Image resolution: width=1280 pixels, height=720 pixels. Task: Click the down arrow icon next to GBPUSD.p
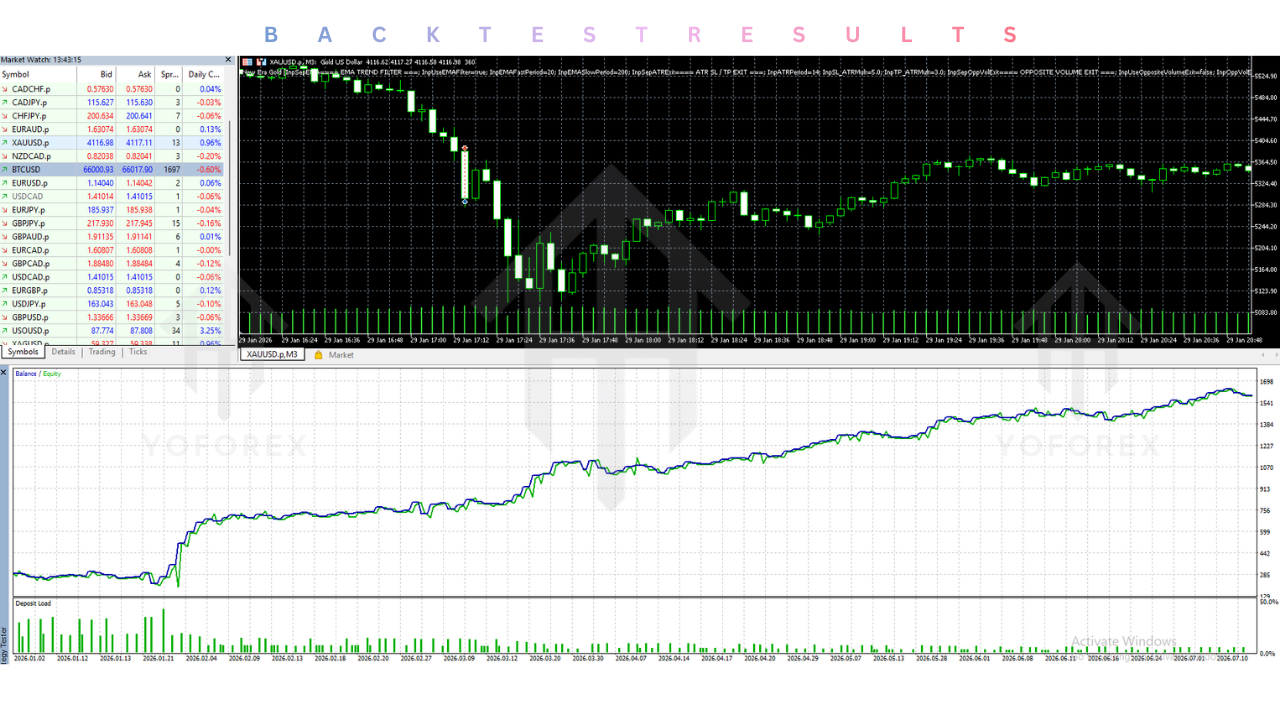(x=6, y=317)
